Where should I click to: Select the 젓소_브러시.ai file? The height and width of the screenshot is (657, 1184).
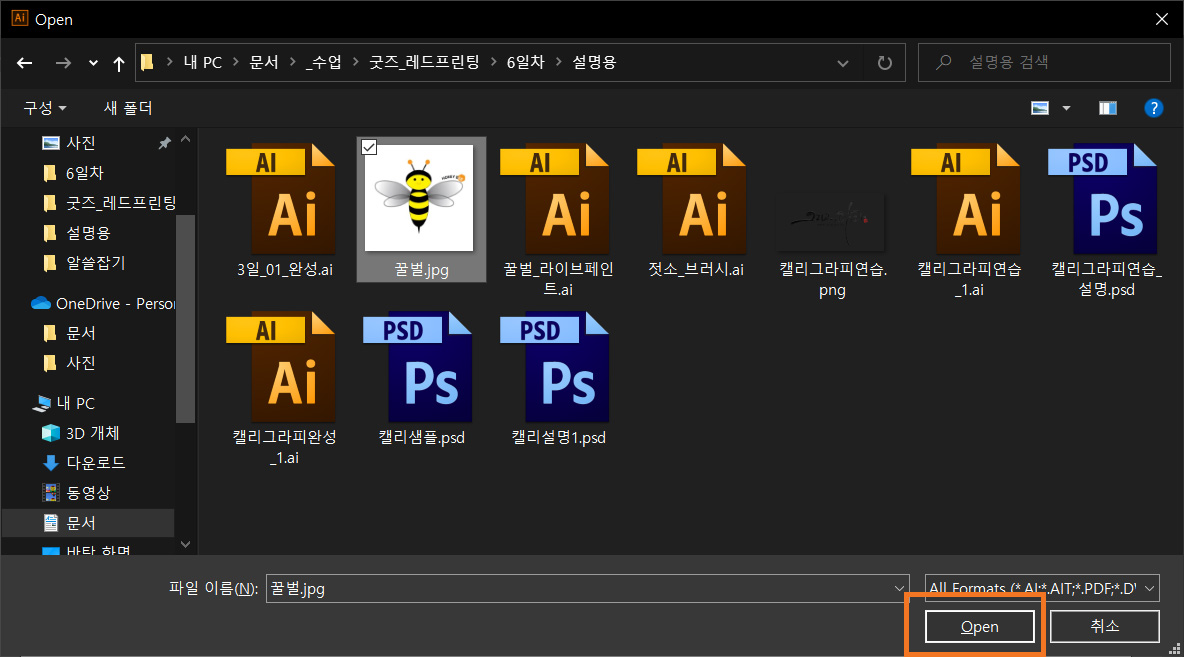click(695, 210)
